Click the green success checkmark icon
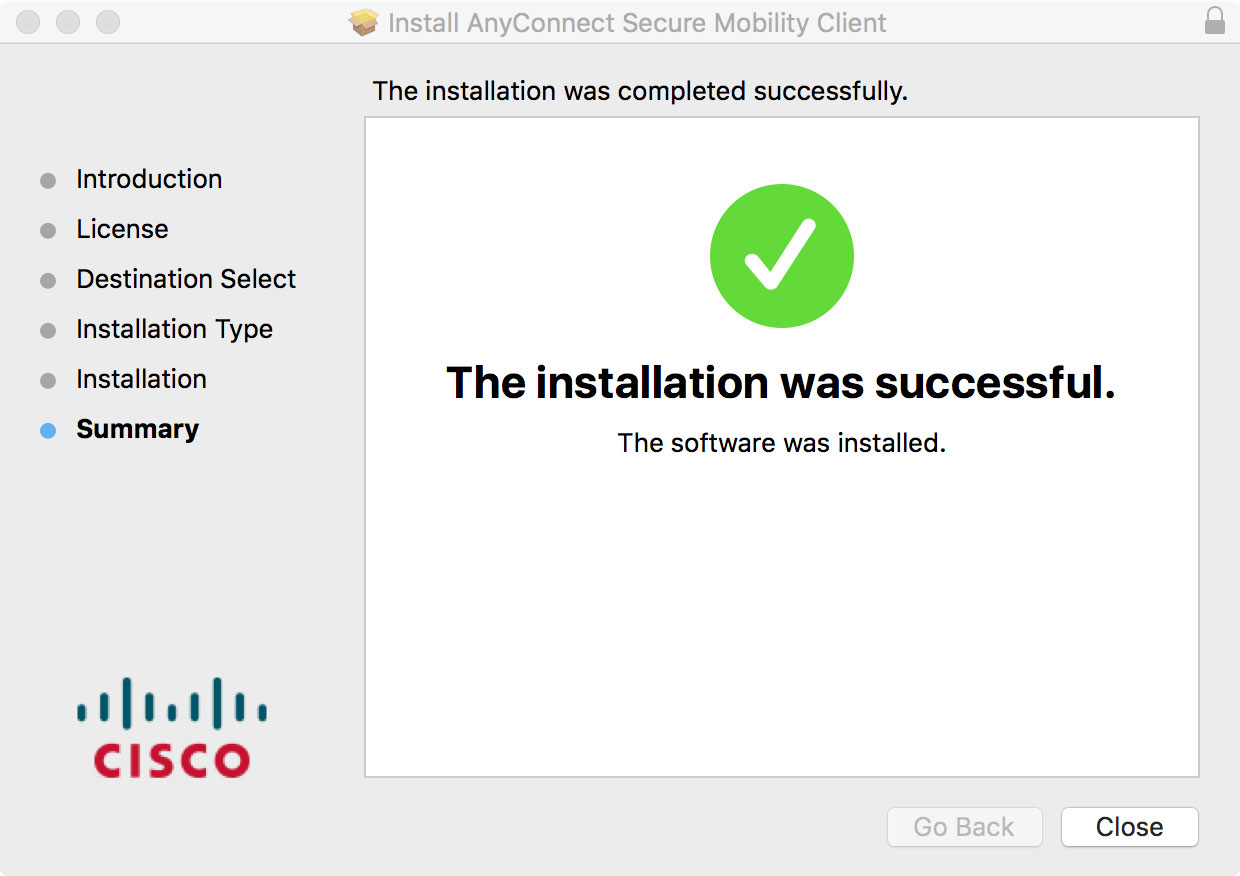 pos(781,256)
